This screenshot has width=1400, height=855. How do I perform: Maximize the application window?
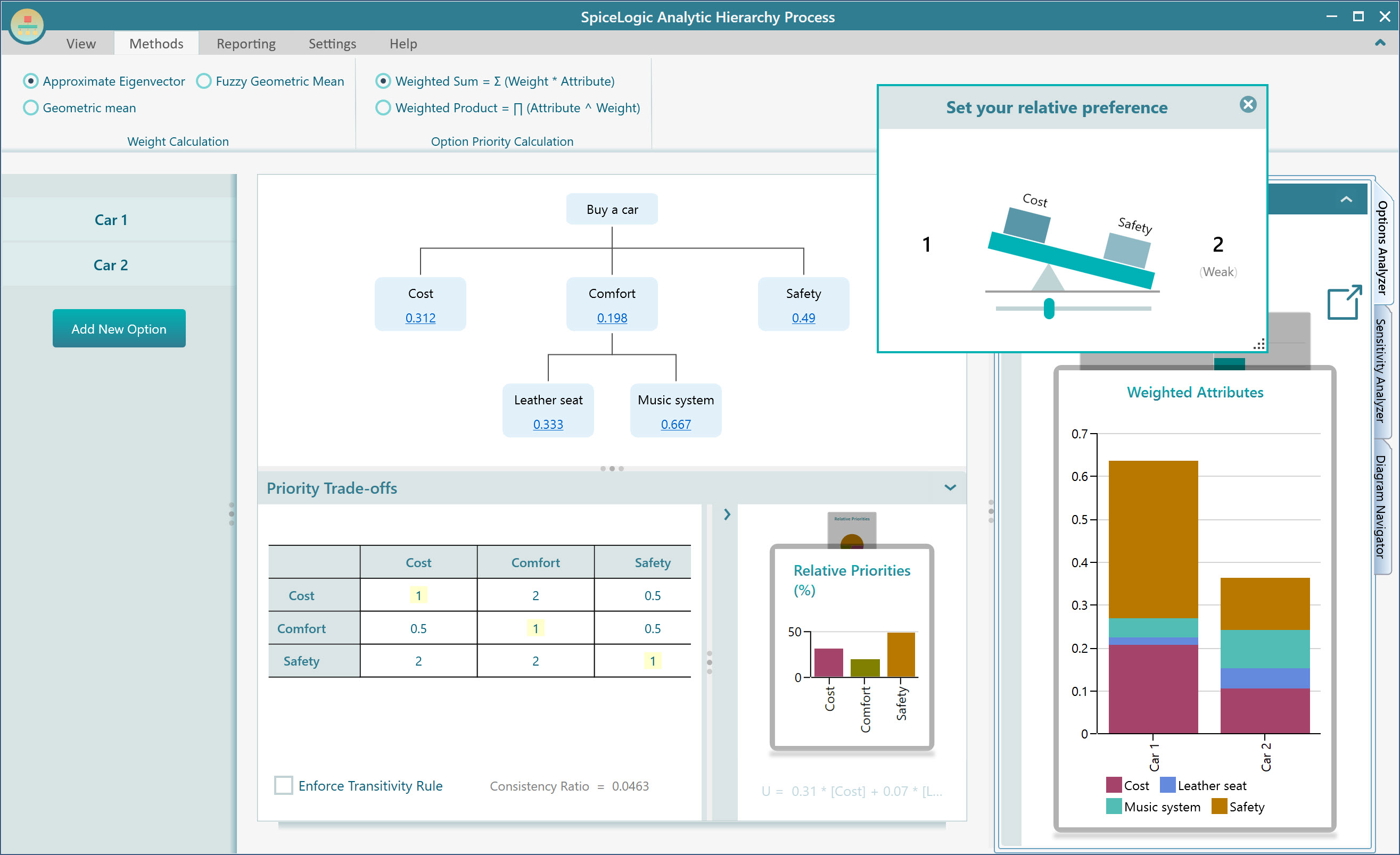coord(1358,16)
